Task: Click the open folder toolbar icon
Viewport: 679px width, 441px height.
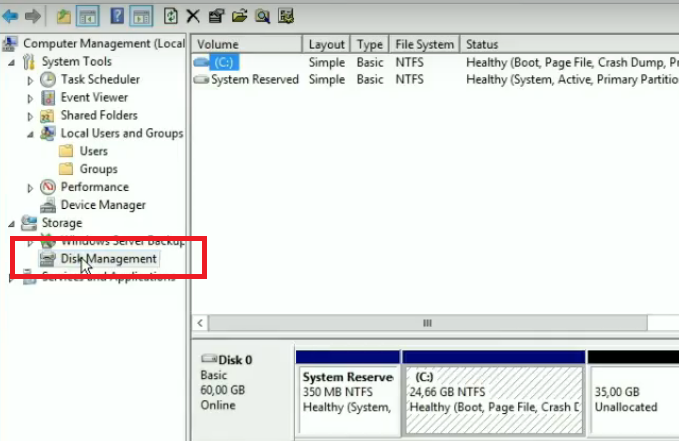Action: [239, 16]
